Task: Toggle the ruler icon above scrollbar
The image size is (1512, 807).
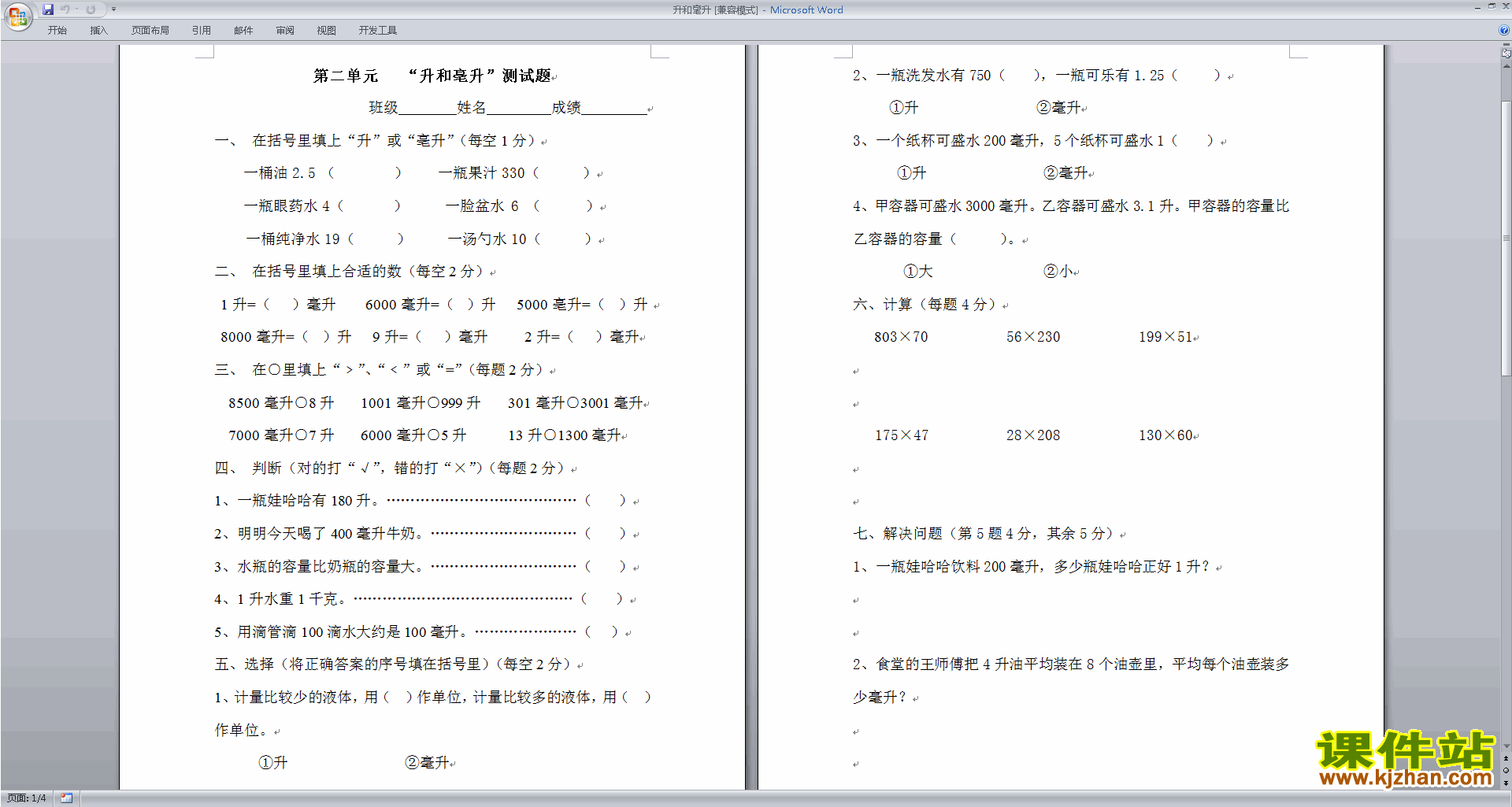Action: coord(1506,54)
